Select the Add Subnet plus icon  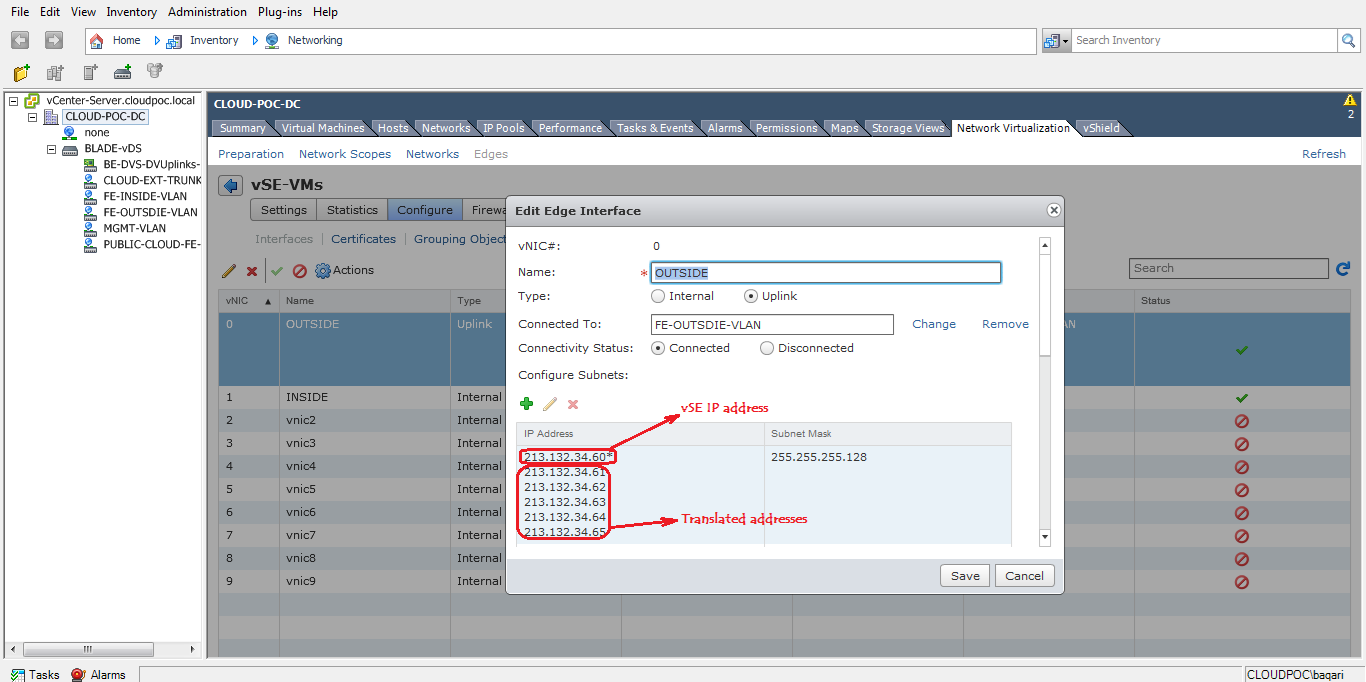527,404
